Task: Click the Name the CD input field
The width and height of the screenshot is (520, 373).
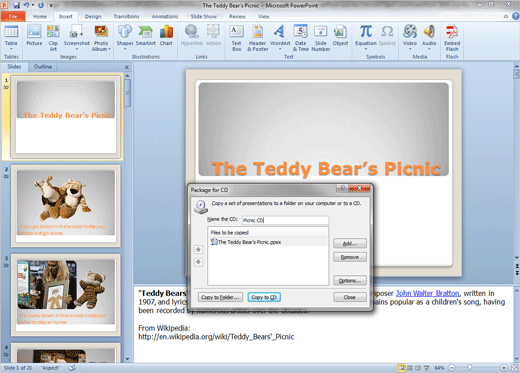Action: click(285, 220)
